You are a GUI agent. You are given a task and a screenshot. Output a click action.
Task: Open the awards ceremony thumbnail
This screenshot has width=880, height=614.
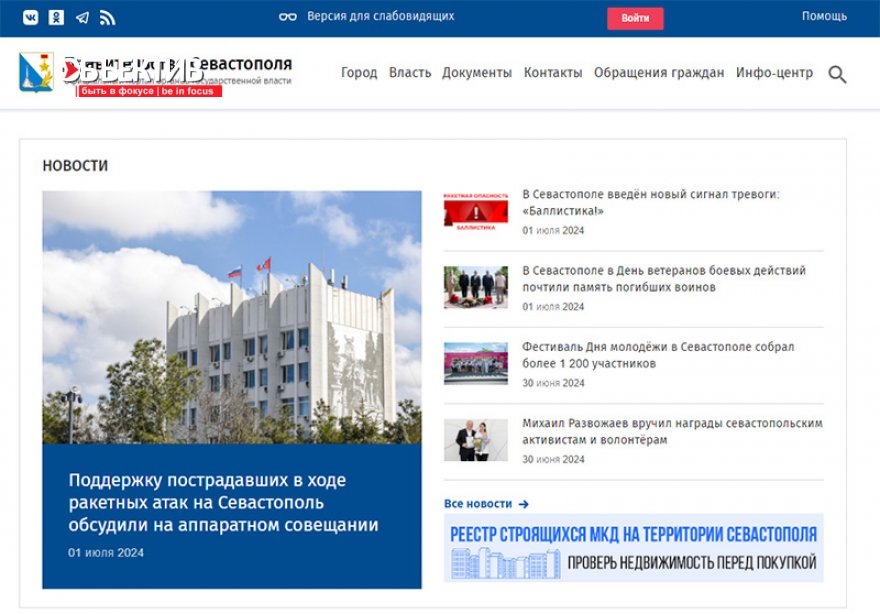click(476, 439)
